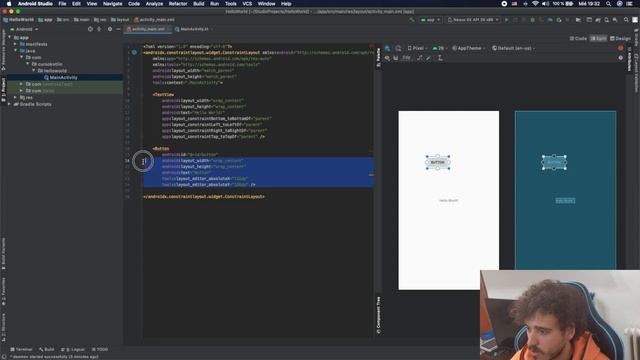
Task: Click the clear constraints icon
Action: pos(420,58)
